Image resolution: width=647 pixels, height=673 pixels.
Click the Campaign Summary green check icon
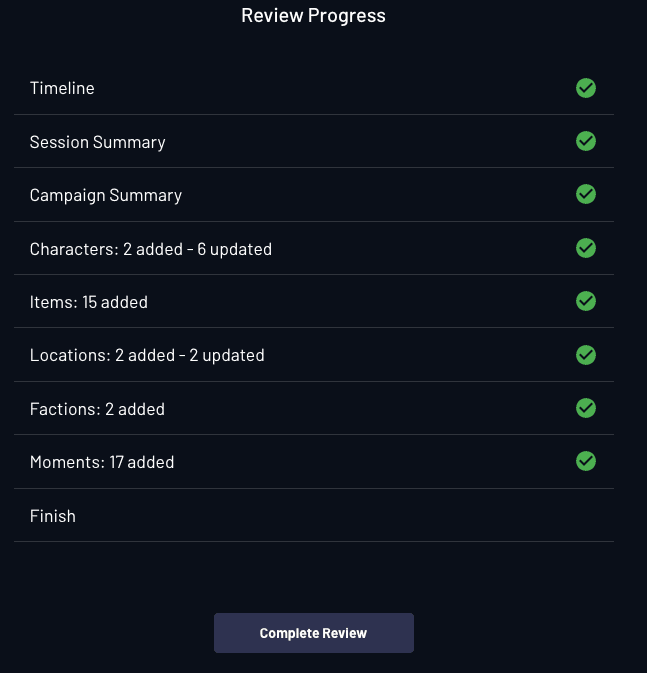[x=586, y=194]
